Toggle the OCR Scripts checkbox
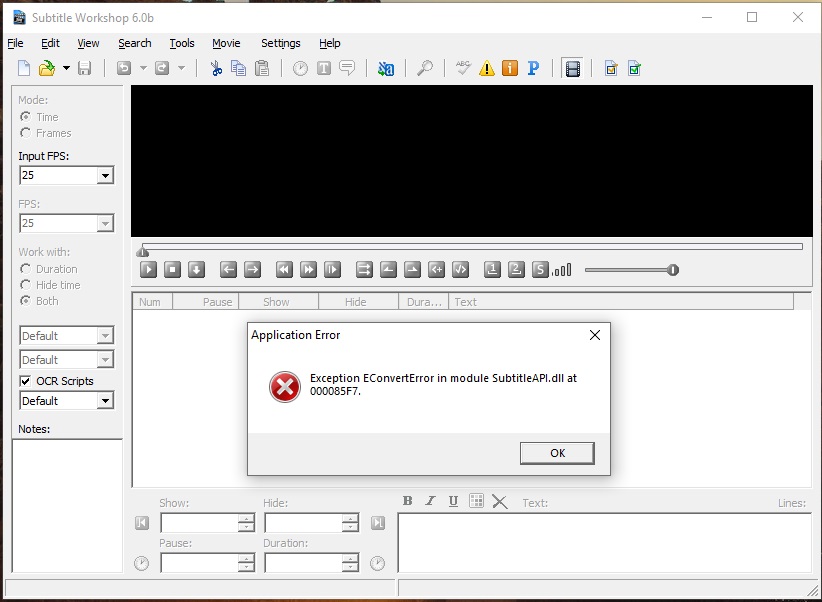822x602 pixels. pyautogui.click(x=25, y=381)
